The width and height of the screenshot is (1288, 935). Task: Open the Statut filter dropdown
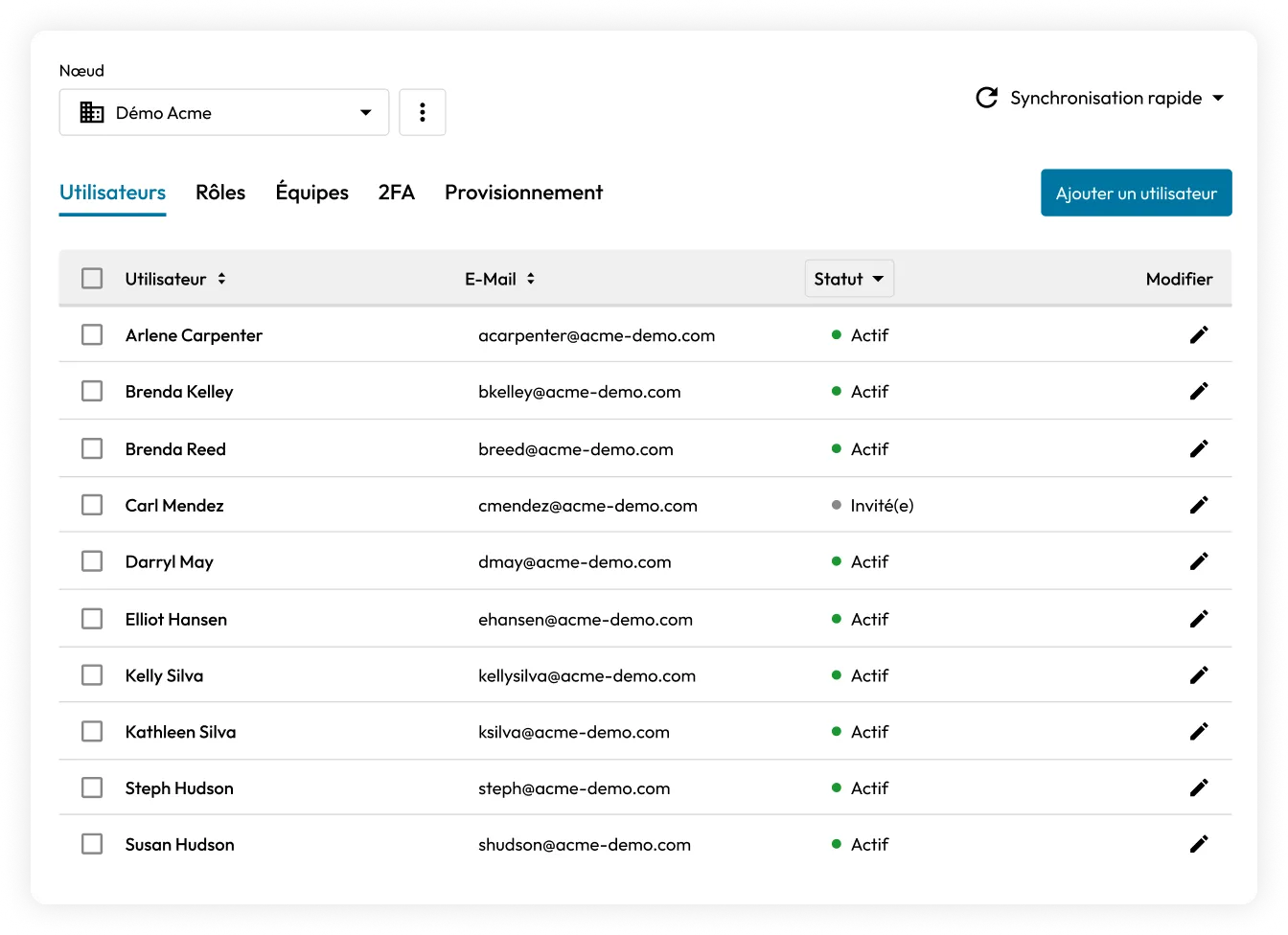[849, 279]
